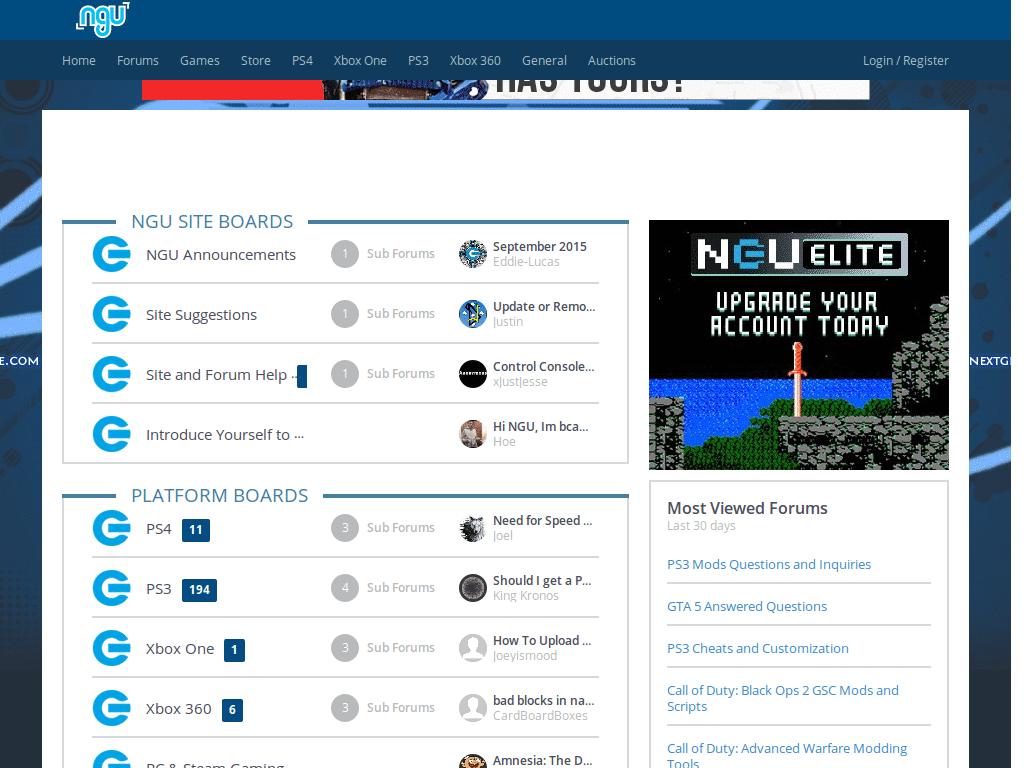Open the Home menu item
Screen dimensions: 1024x768
pos(79,61)
